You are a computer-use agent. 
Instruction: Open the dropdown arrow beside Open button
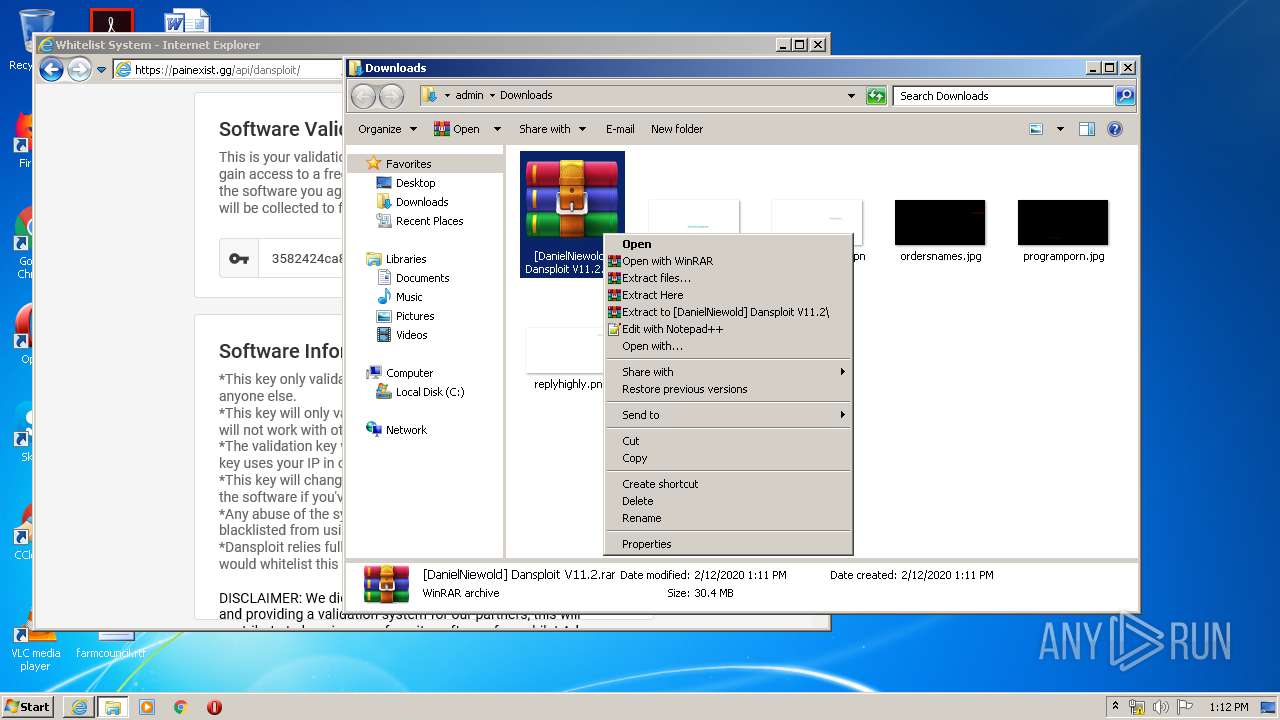point(497,129)
